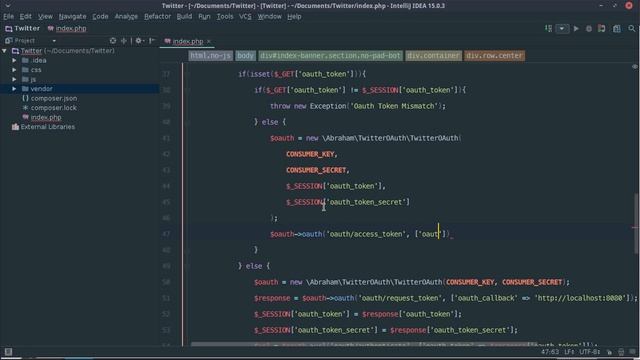Image resolution: width=640 pixels, height=360 pixels.
Task: Click the Debug bug icon
Action: click(589, 29)
